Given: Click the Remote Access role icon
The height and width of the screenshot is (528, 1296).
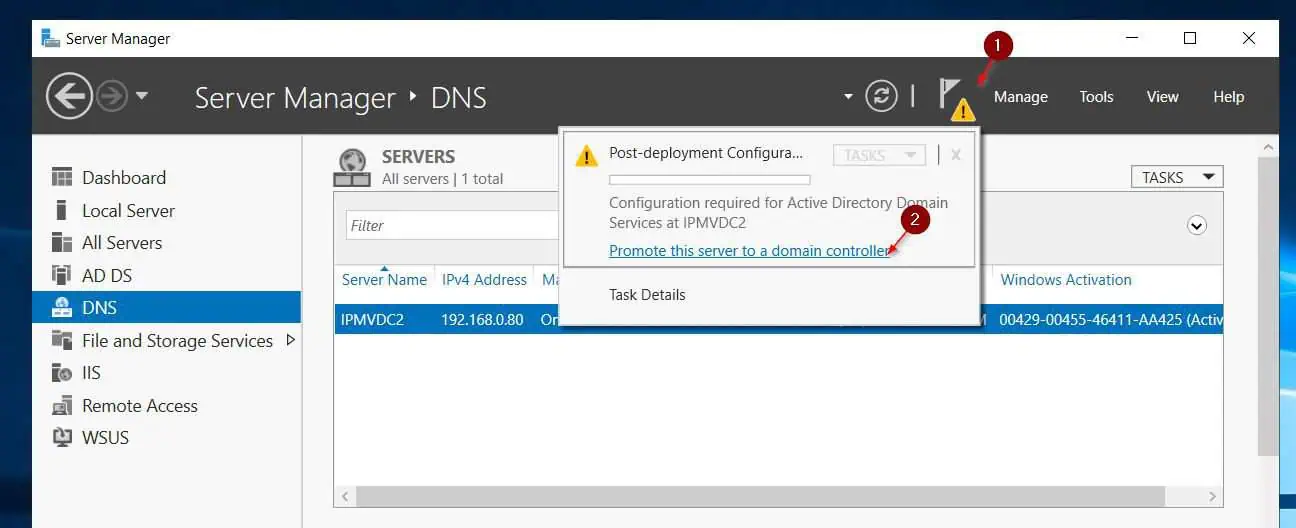Looking at the screenshot, I should pyautogui.click(x=62, y=406).
